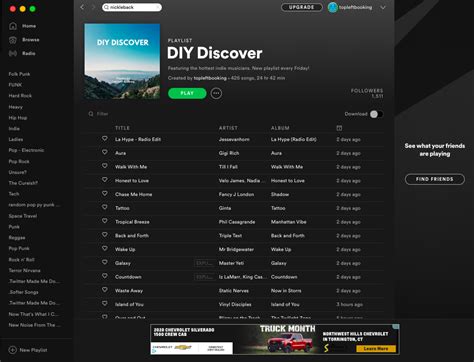474x362 pixels.
Task: Open artist Fancy J London
Action: pos(236,194)
